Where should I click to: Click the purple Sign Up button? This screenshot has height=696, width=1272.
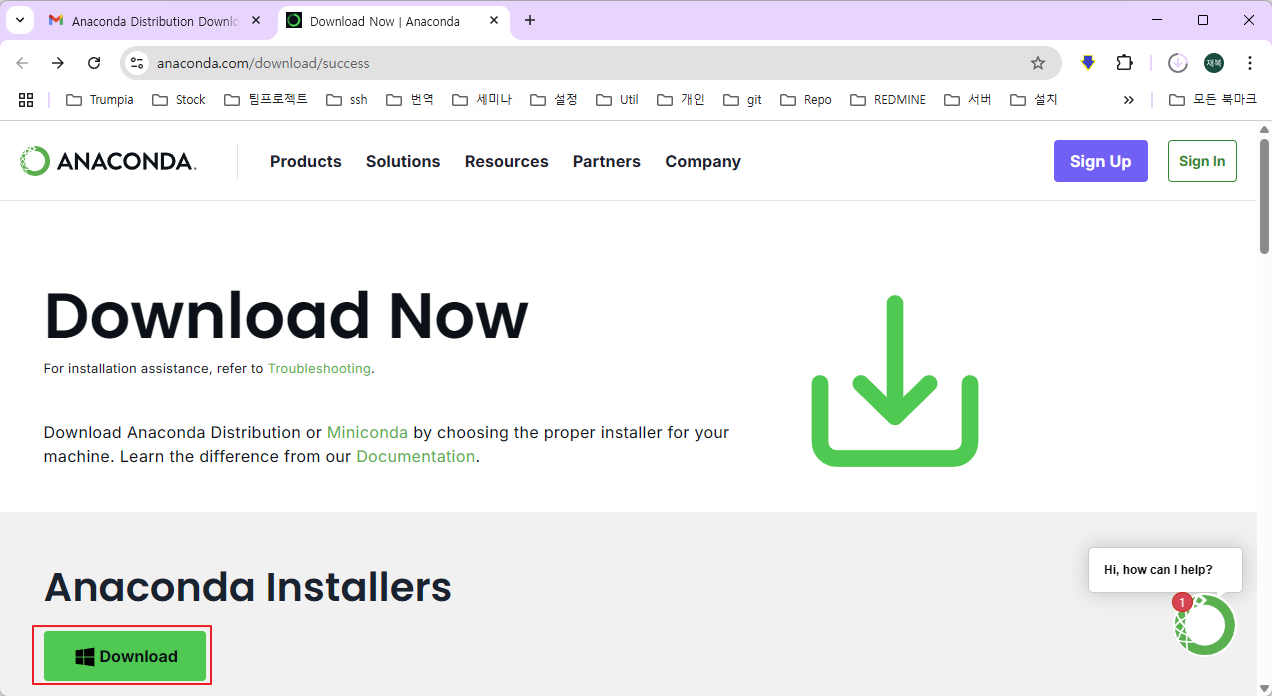point(1101,161)
